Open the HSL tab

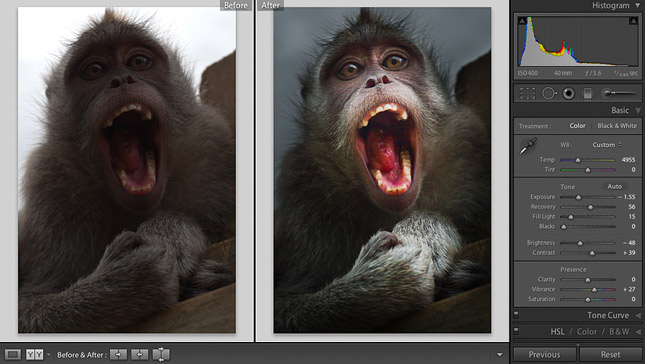pos(557,332)
